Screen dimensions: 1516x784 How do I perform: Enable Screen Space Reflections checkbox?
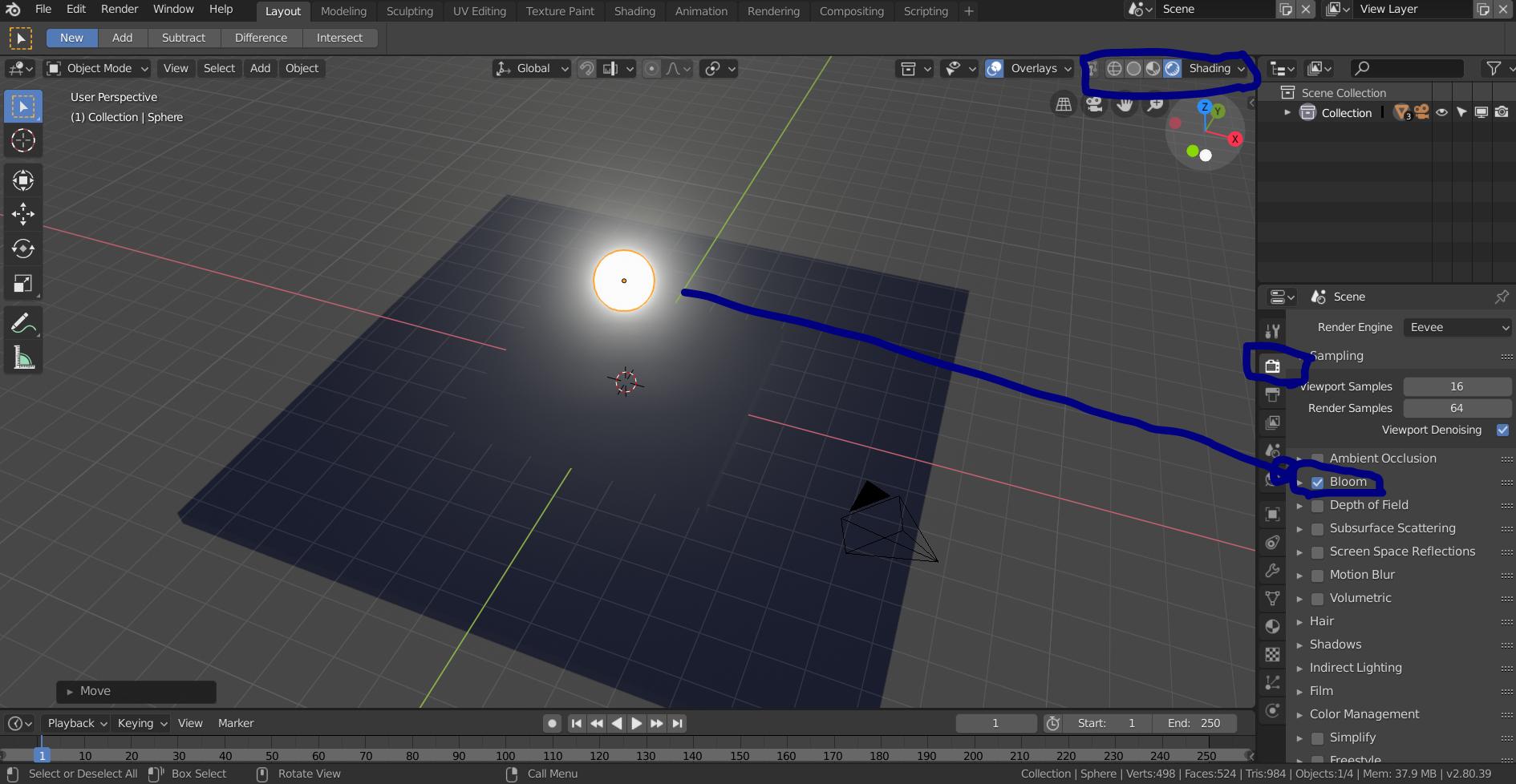[x=1317, y=552]
